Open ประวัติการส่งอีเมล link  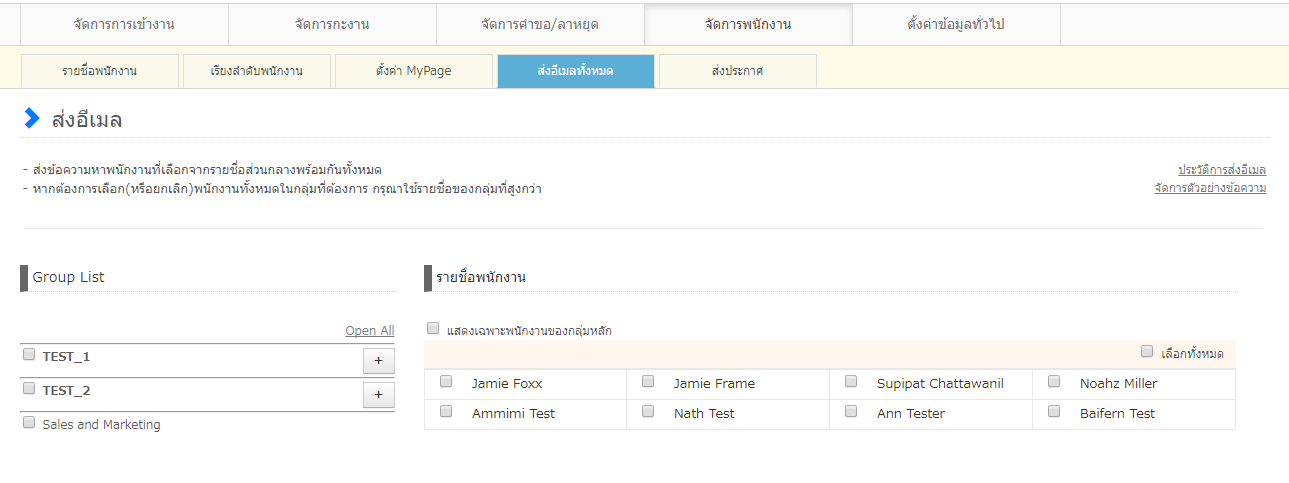tap(1221, 169)
